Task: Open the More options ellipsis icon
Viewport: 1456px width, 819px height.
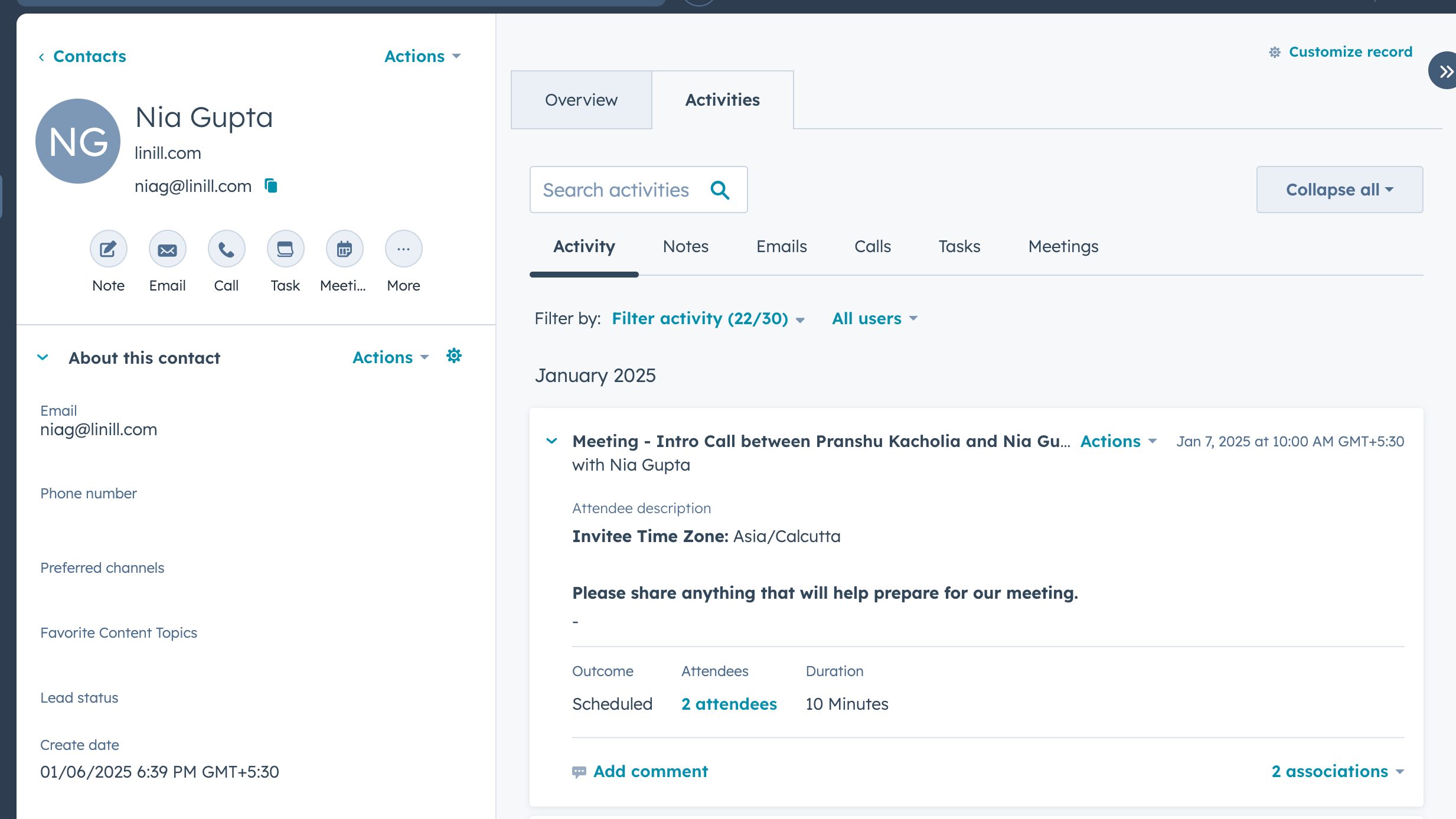Action: (403, 249)
